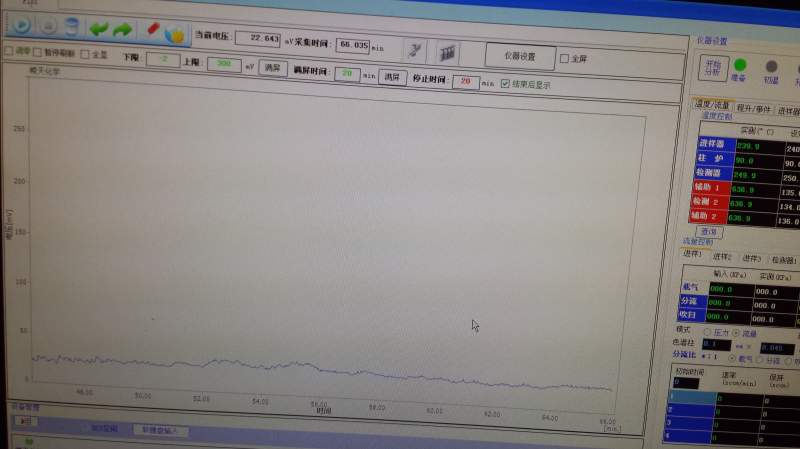Select the 氮气 radio button in 分流比 row
The width and height of the screenshot is (800, 449).
732,359
